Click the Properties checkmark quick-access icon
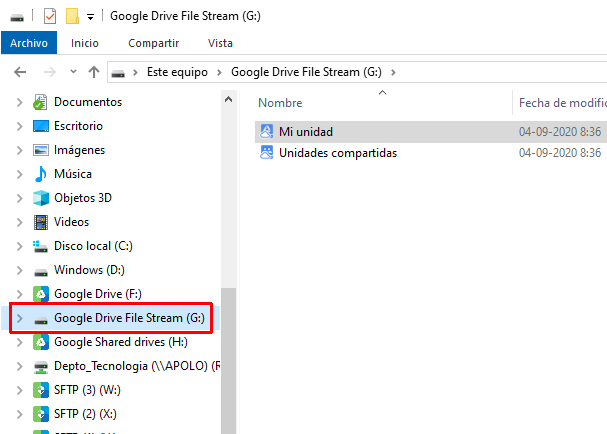 tap(50, 16)
